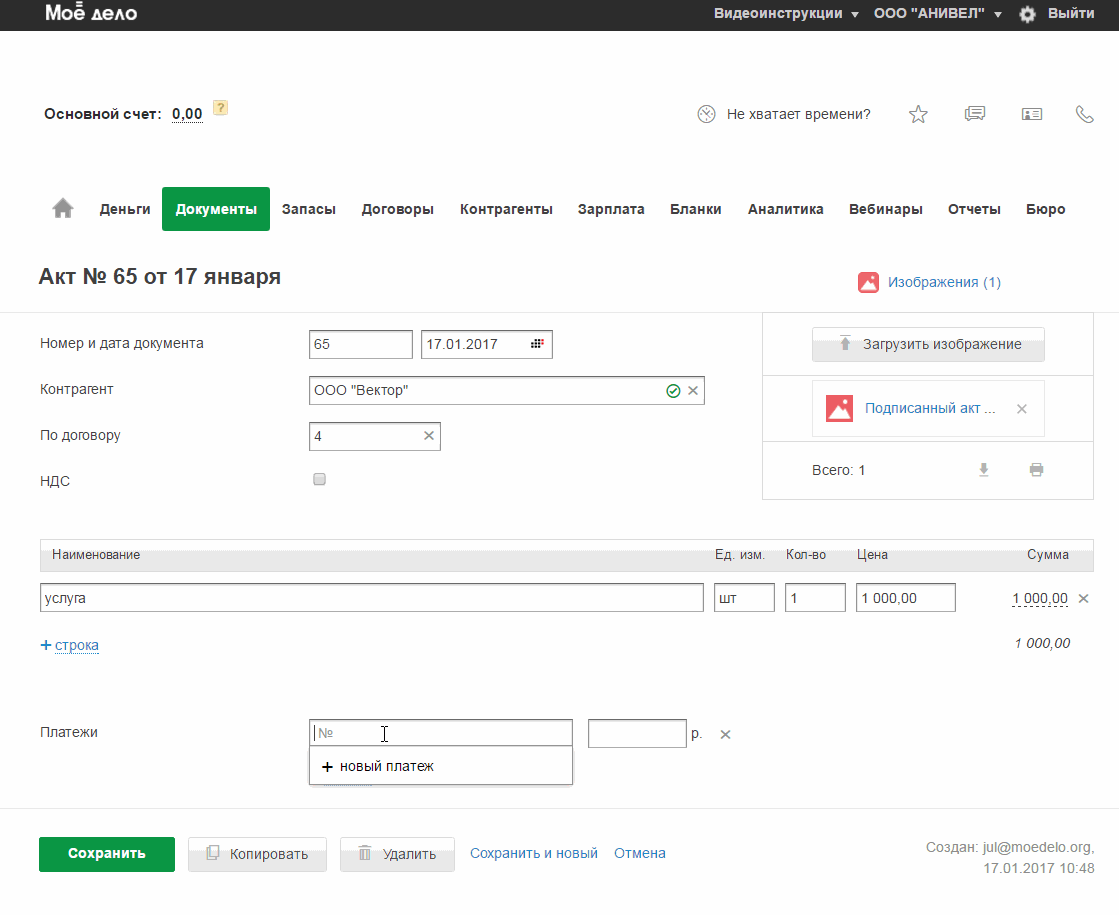Clear the ООО "Вектор" contractor field
This screenshot has width=1119, height=915.
click(693, 390)
